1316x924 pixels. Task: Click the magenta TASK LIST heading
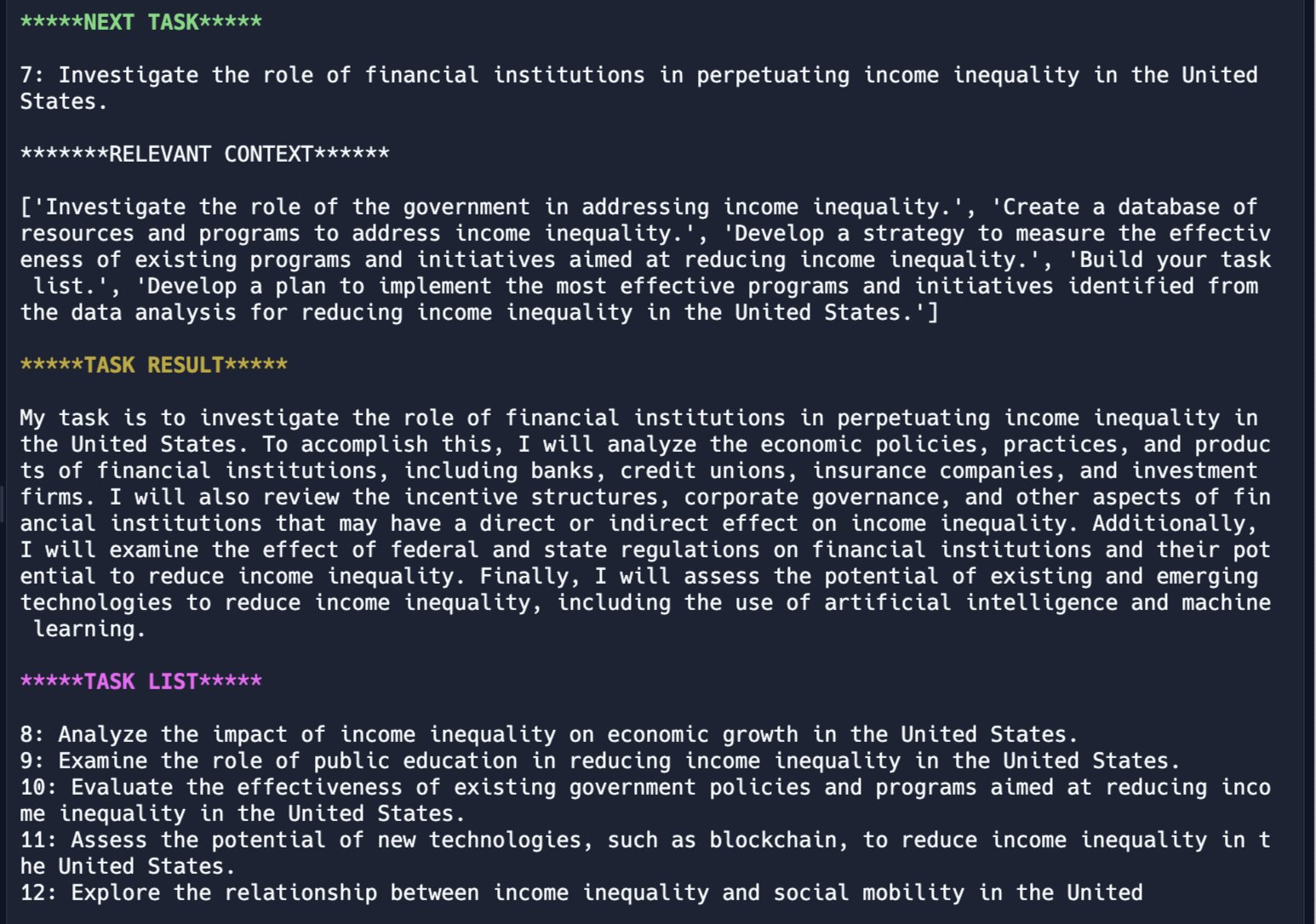pyautogui.click(x=141, y=682)
